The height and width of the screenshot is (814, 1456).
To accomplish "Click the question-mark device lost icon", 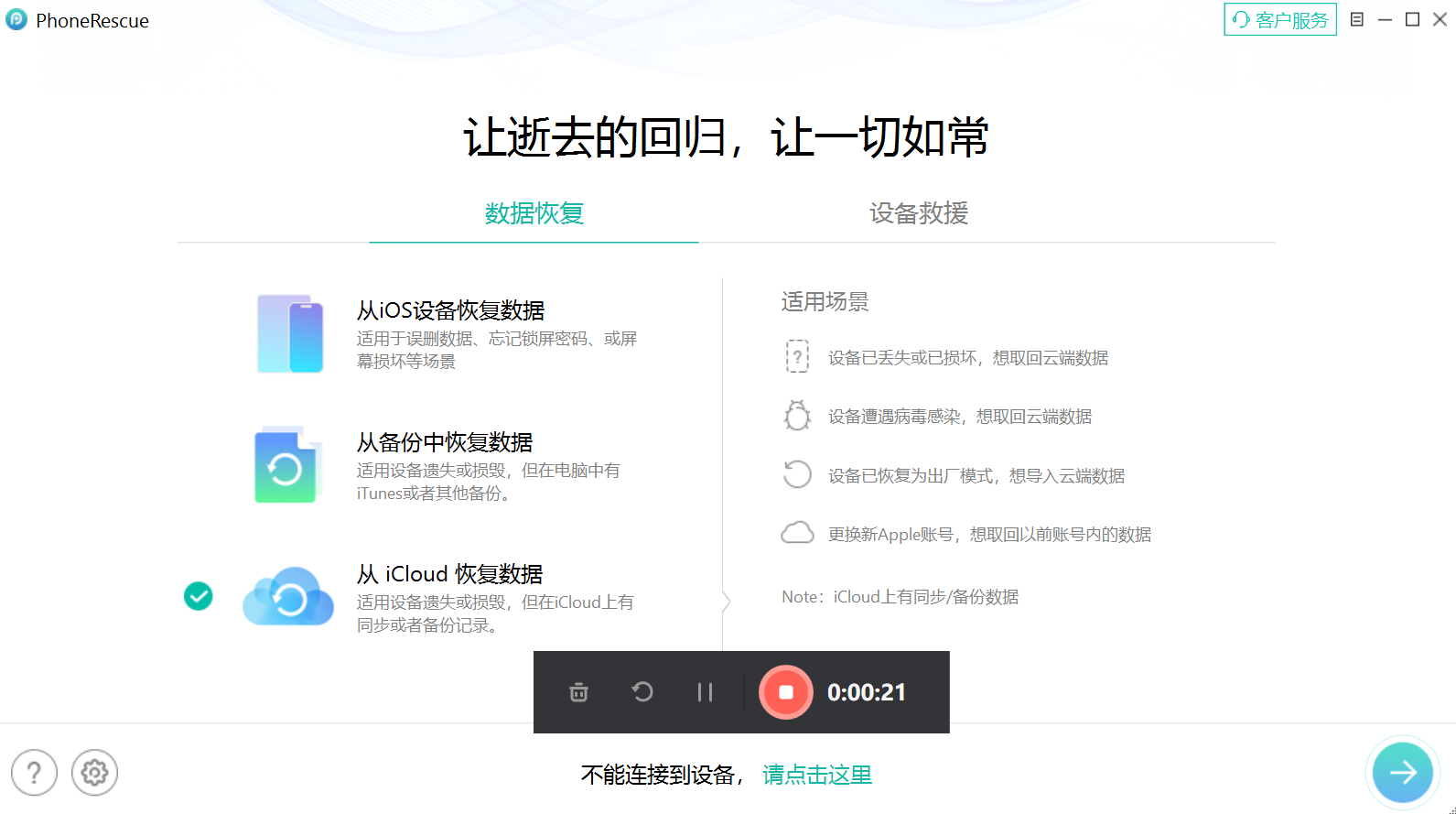I will 797,356.
